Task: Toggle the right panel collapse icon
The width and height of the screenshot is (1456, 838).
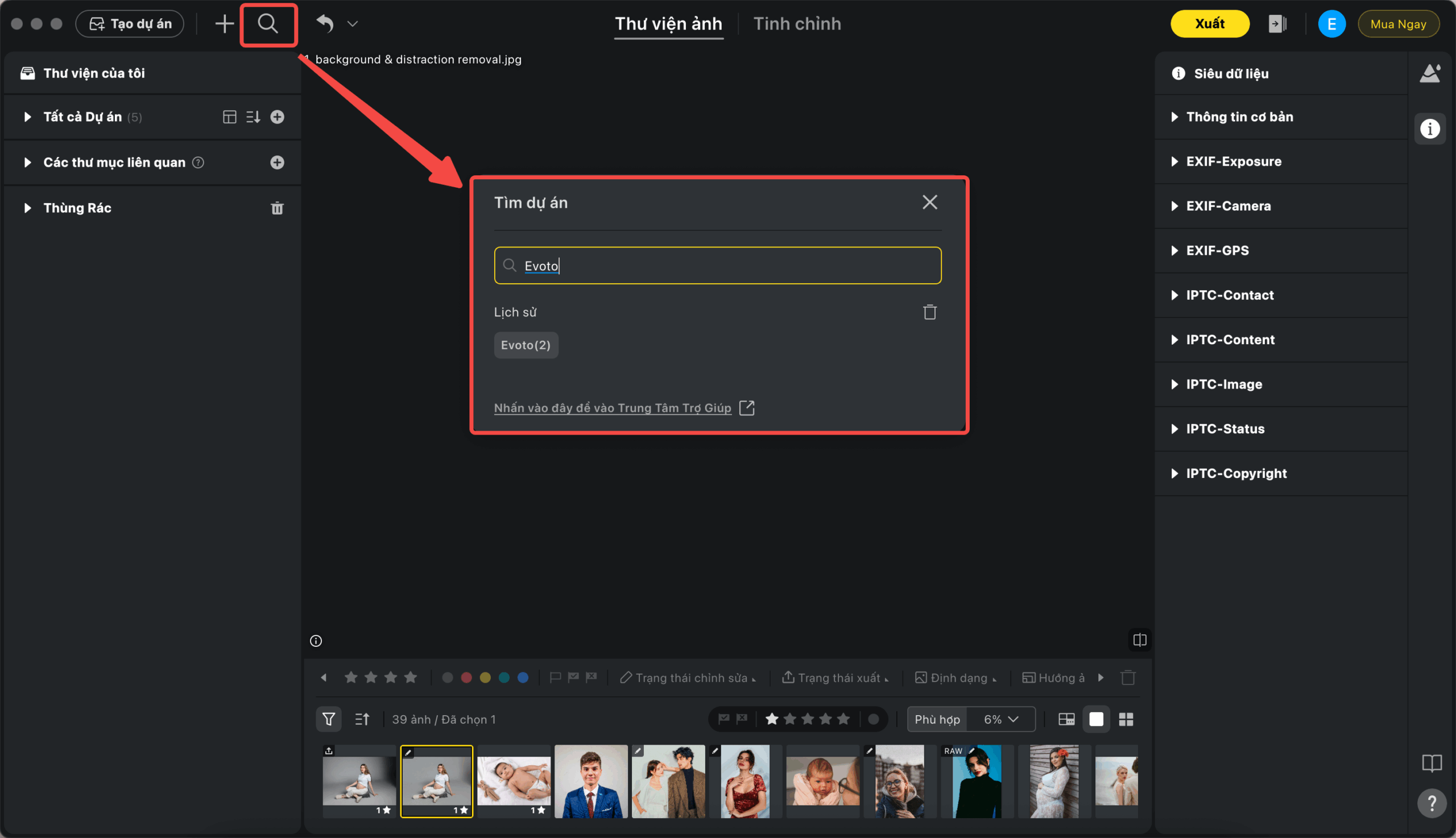Action: pos(1277,23)
